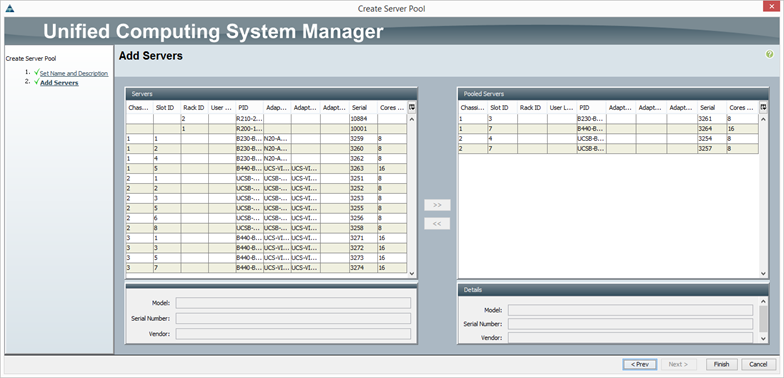Open column chooser icon in Pooled Servers table
Image resolution: width=784 pixels, height=378 pixels.
coord(763,108)
